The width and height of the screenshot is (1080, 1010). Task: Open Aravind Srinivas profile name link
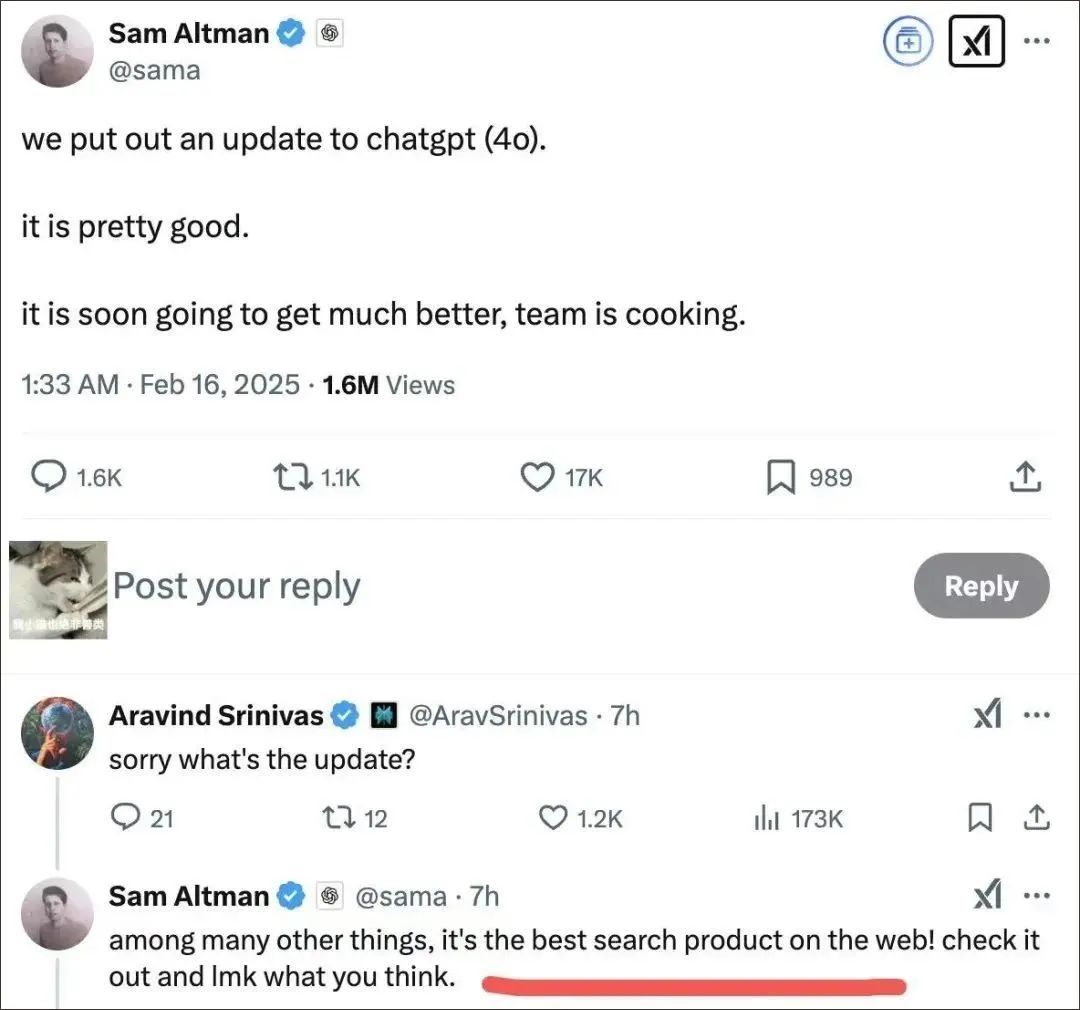click(x=216, y=715)
